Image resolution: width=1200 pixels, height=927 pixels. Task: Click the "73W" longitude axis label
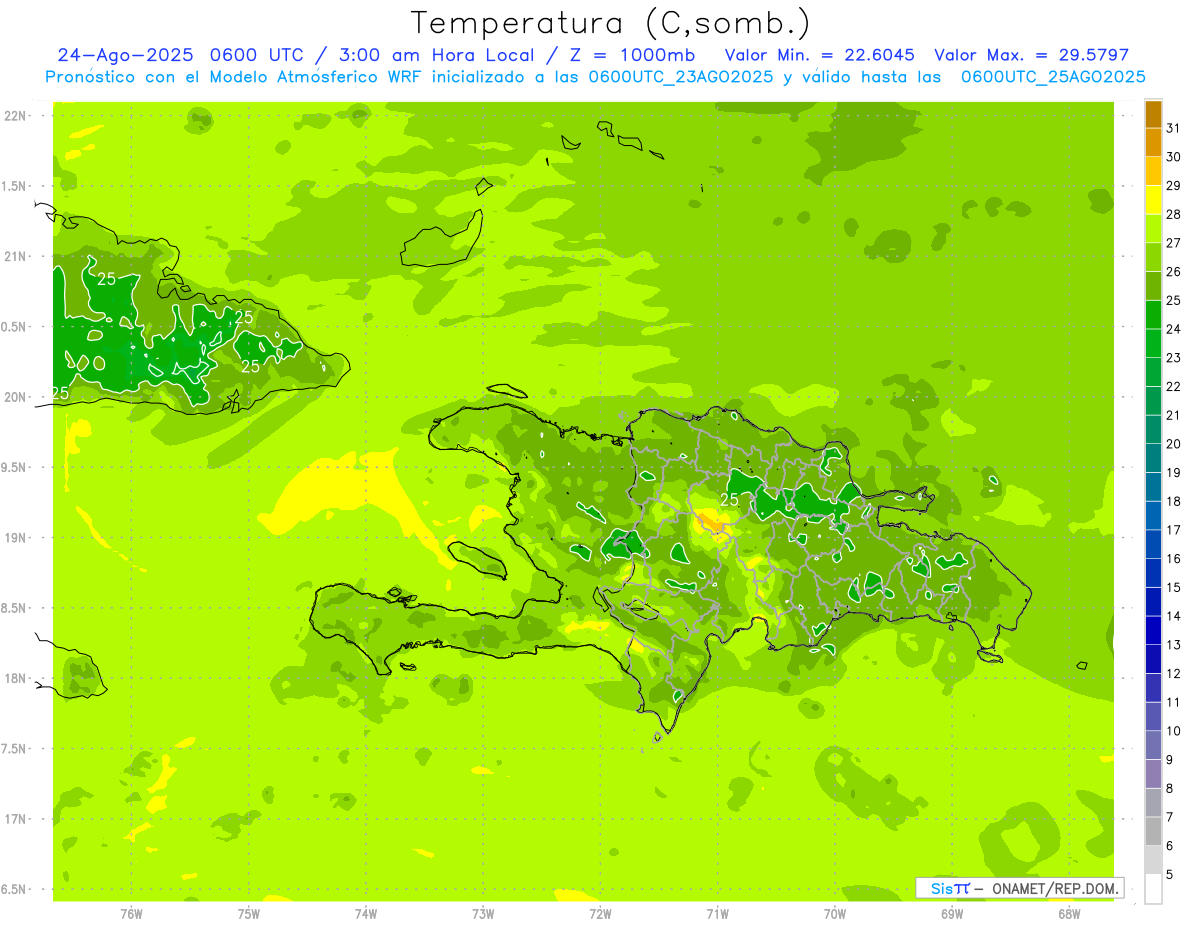coord(483,913)
